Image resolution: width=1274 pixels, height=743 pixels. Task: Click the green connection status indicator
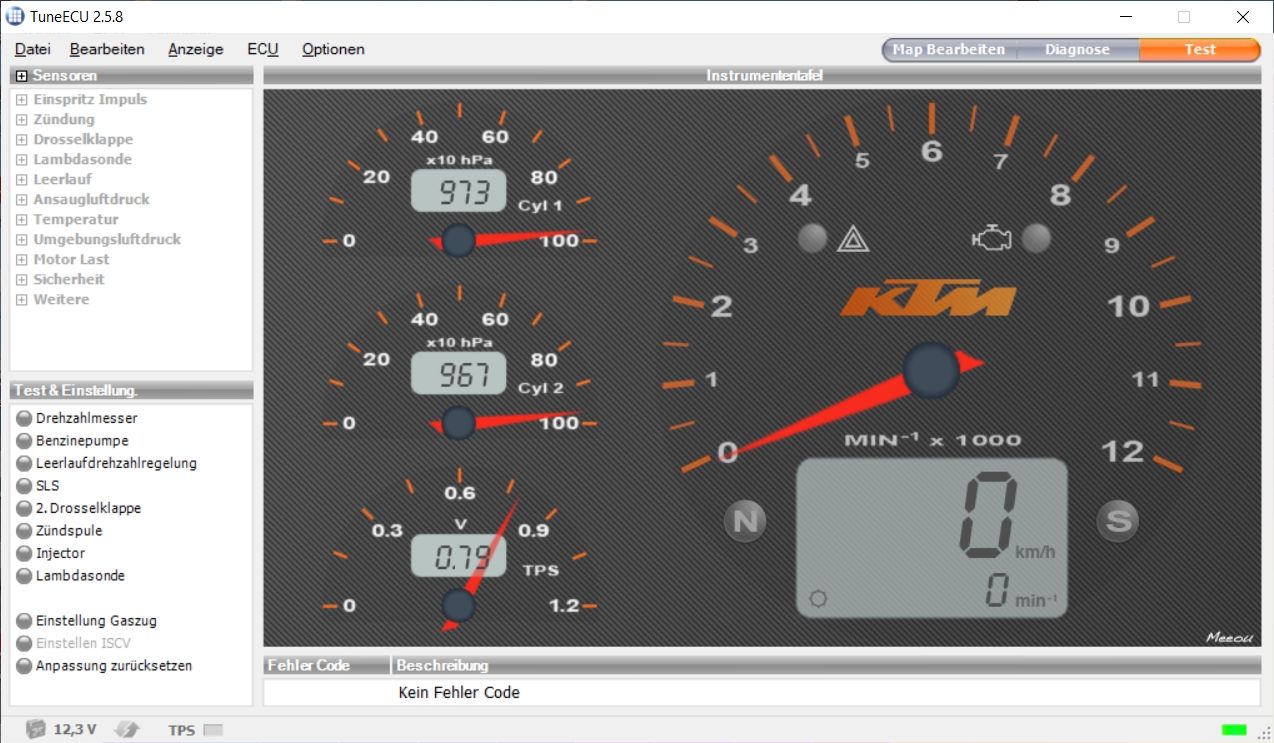[1234, 730]
